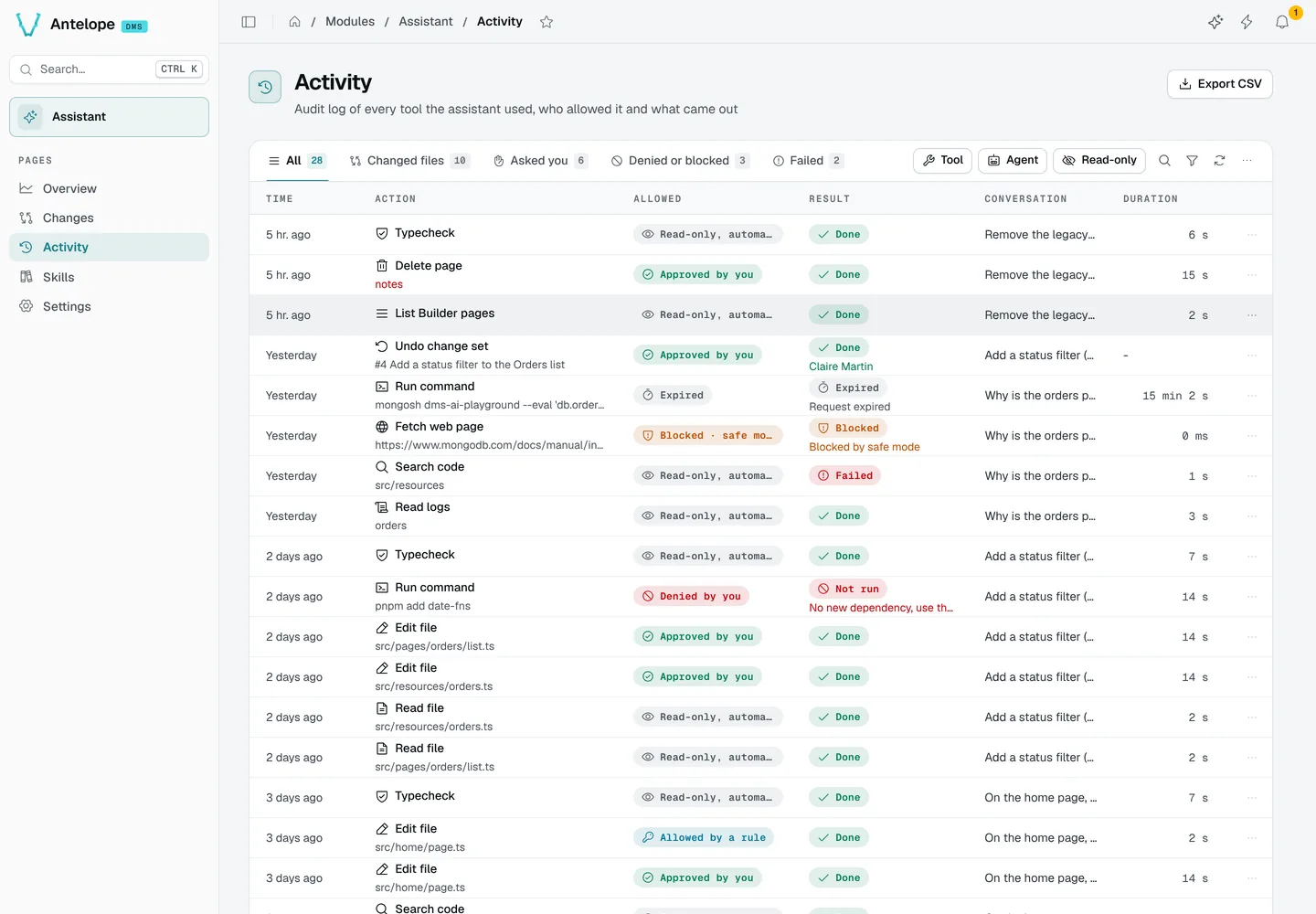Go to home via breadcrumb icon

[x=294, y=22]
